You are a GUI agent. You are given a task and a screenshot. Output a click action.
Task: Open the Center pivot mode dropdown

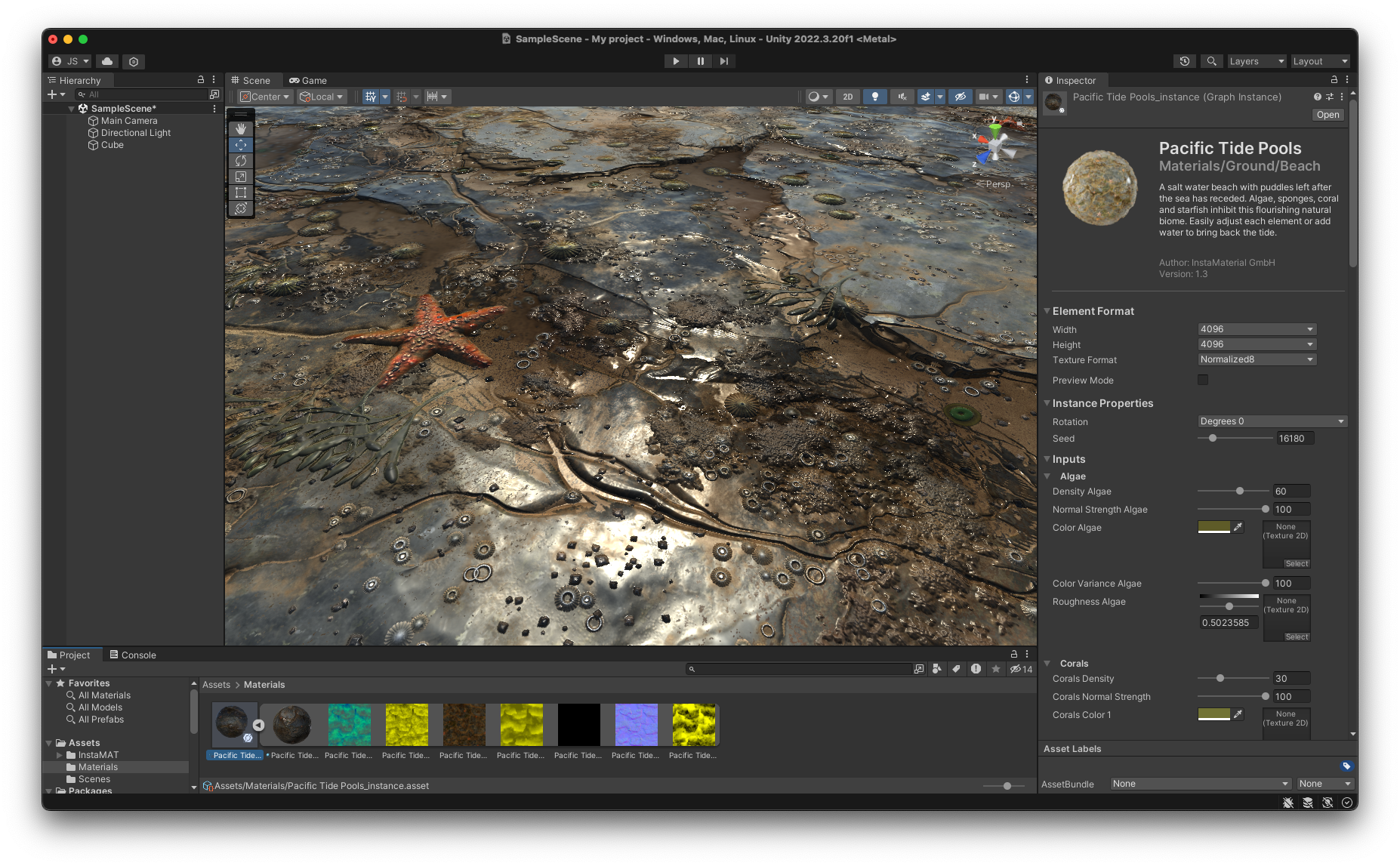(265, 97)
